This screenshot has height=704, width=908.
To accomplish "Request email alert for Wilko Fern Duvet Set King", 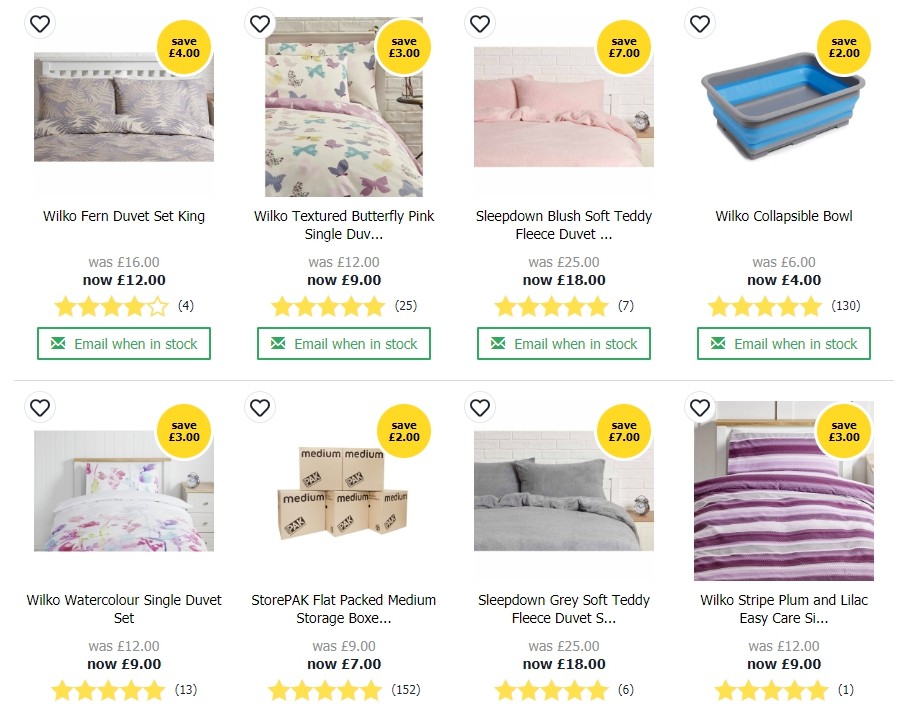I will click(123, 343).
